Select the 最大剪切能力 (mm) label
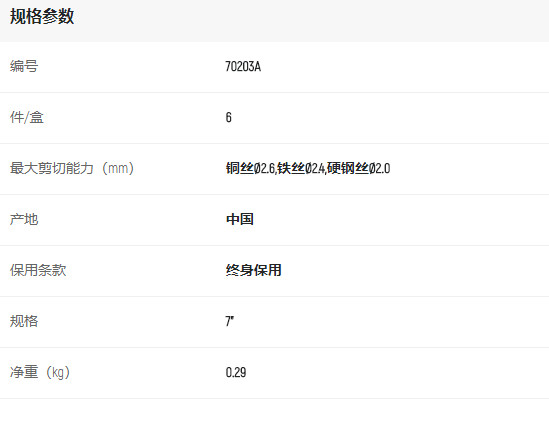549x433 pixels. [x=72, y=168]
